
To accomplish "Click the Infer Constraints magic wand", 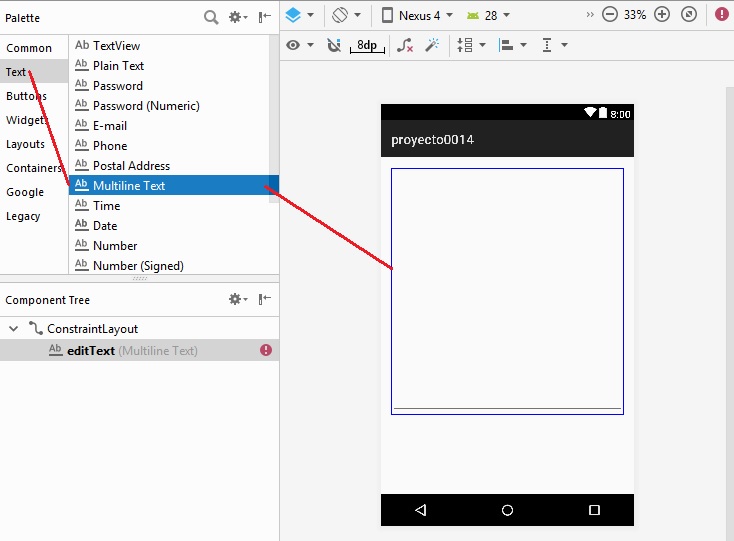I will [x=432, y=45].
